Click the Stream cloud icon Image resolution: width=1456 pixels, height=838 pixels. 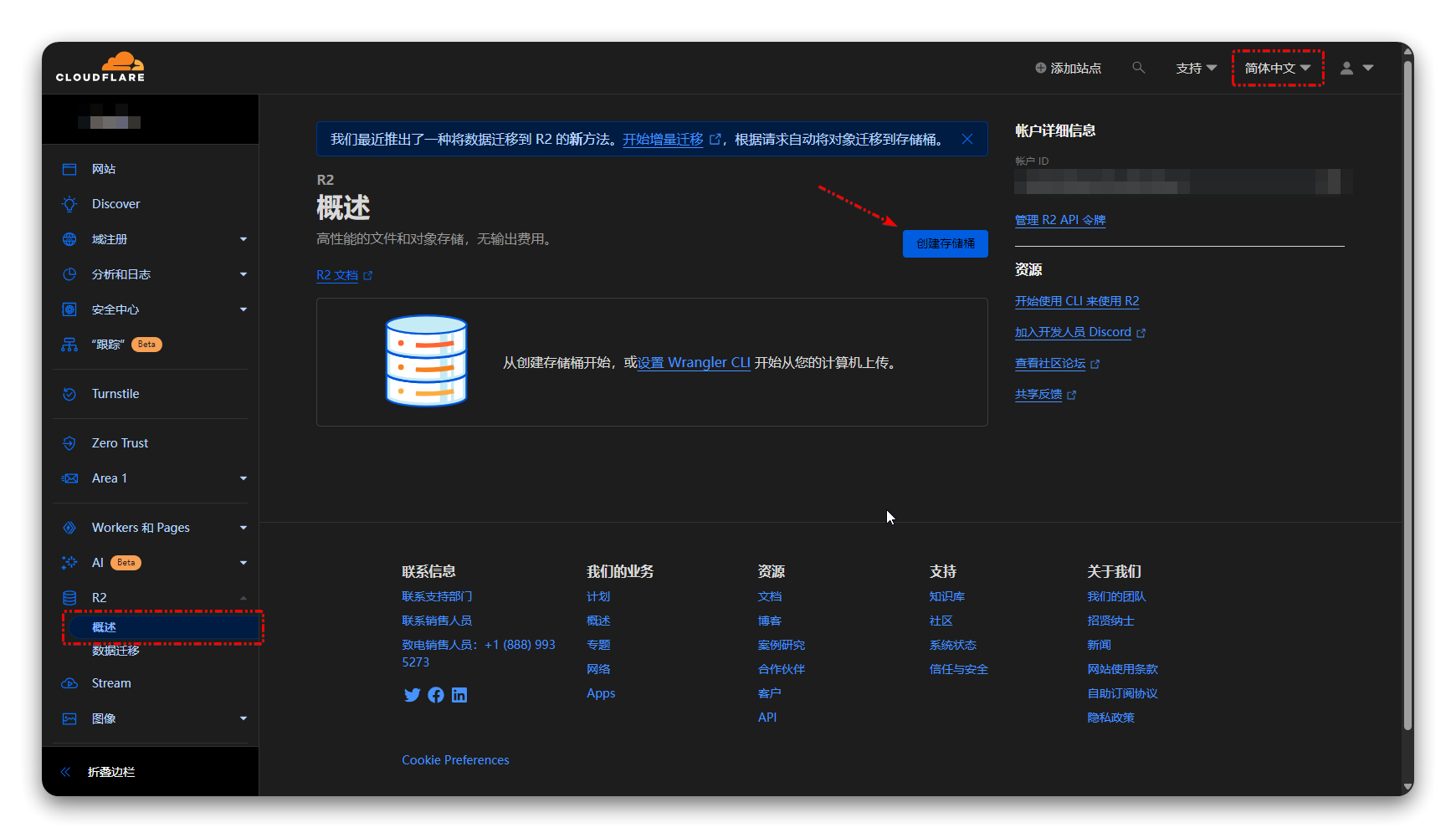tap(69, 683)
